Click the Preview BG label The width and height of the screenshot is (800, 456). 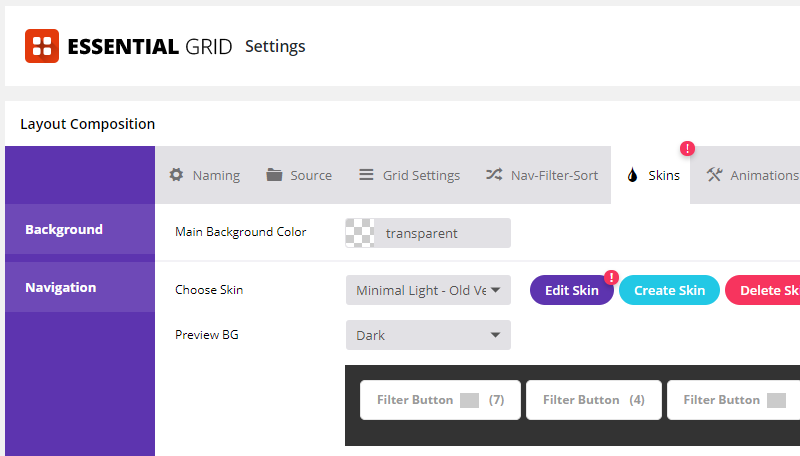pyautogui.click(x=207, y=335)
